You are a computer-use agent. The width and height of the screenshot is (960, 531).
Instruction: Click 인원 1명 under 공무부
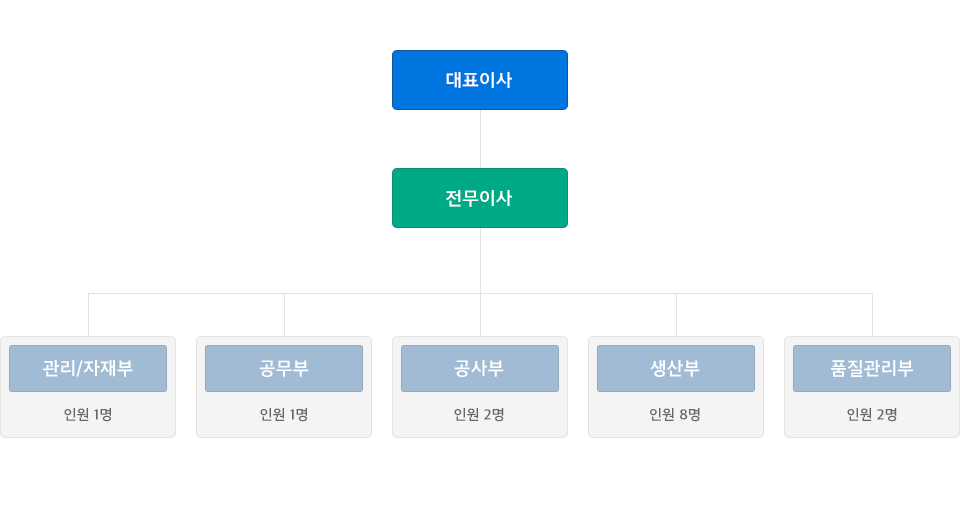click(x=284, y=415)
